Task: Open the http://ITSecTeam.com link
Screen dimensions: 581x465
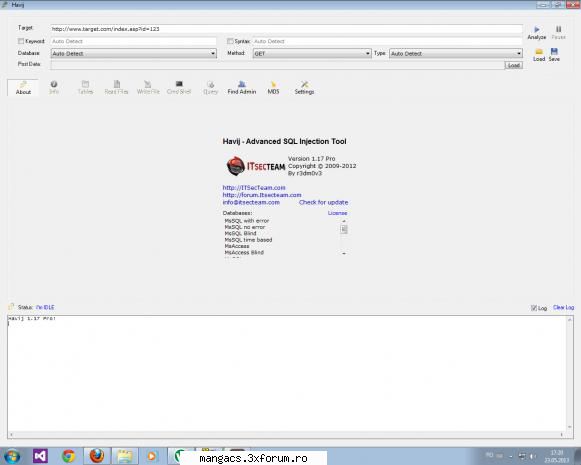Action: click(254, 188)
